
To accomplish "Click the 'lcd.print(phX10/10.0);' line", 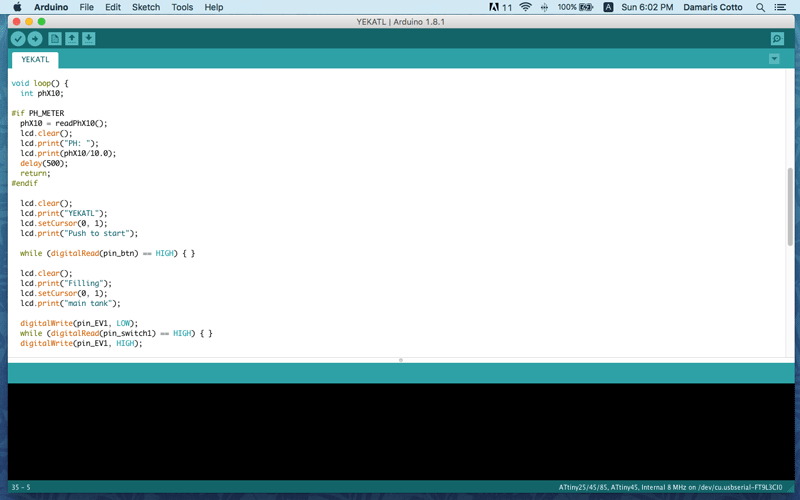I will click(68, 153).
